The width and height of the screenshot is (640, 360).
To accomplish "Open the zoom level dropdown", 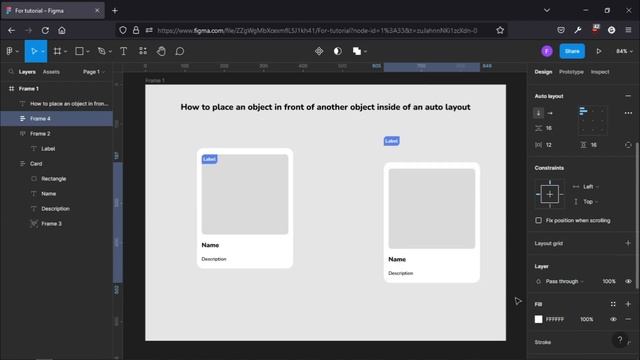I will coord(624,51).
